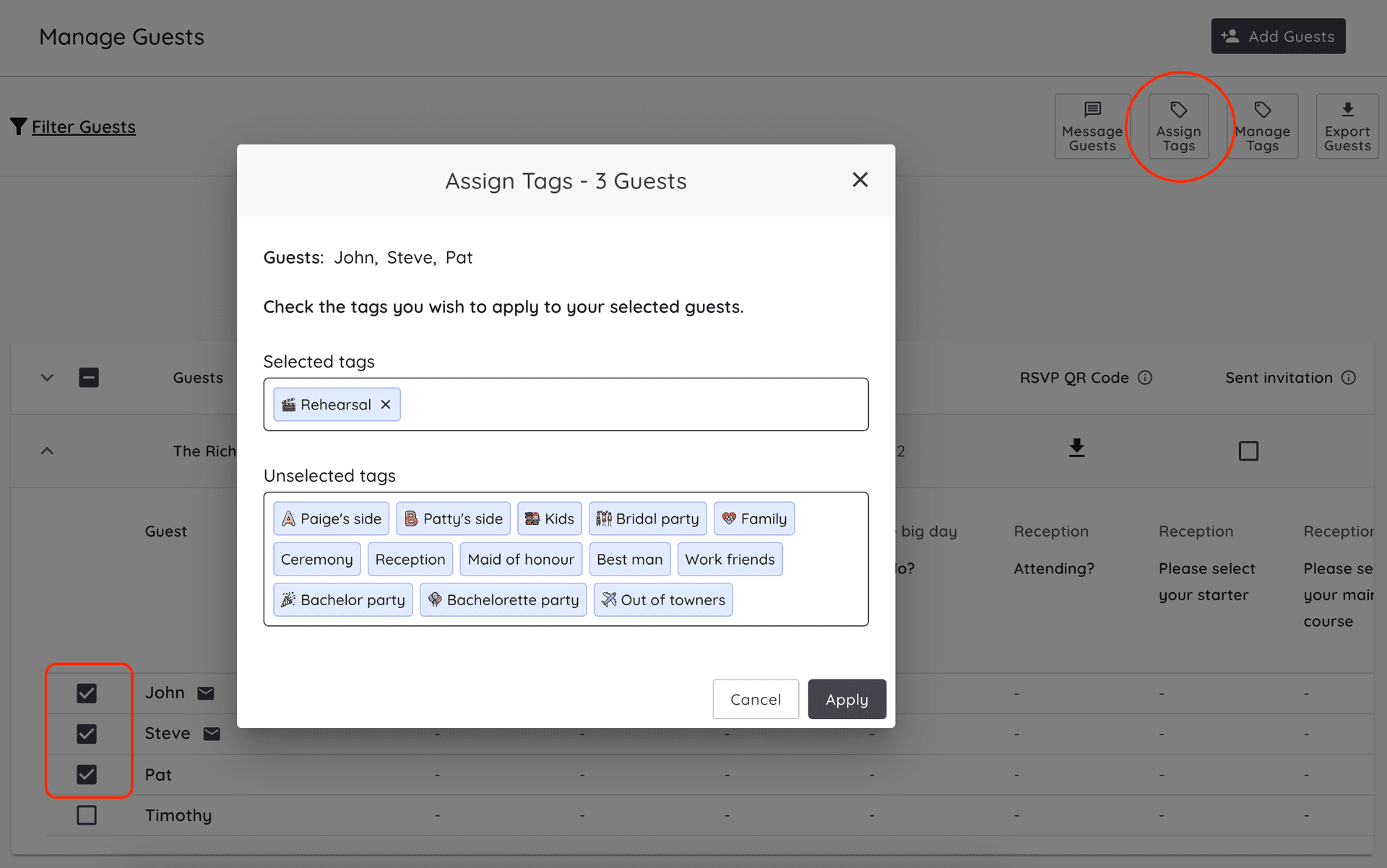Select the Family tag chip
Viewport: 1387px width, 868px height.
click(x=754, y=518)
